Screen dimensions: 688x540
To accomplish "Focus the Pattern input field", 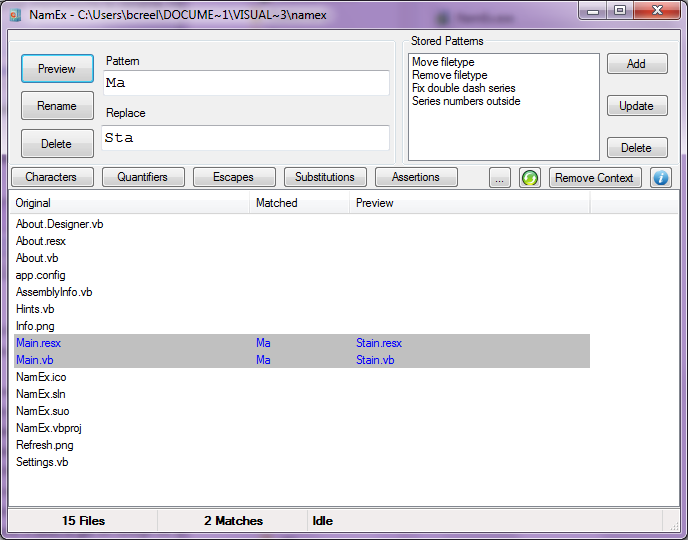I will pos(246,83).
